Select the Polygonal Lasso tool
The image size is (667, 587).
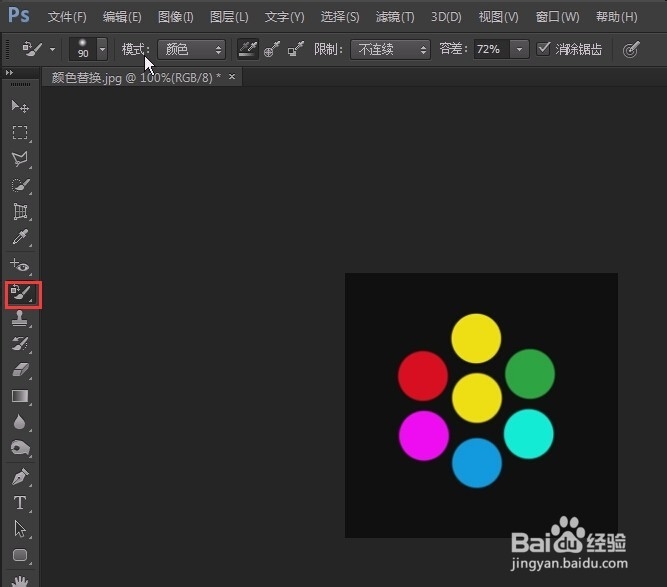[x=20, y=159]
